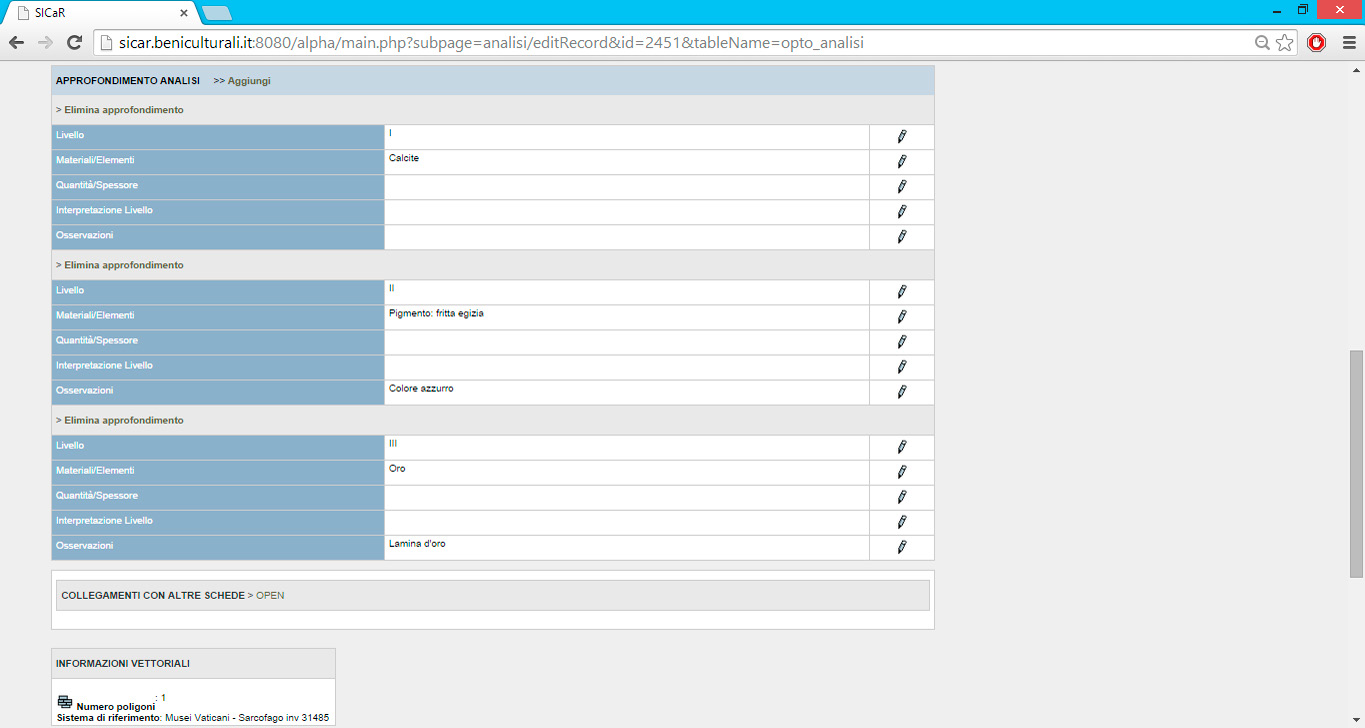Click the browser forward arrow
1365x728 pixels.
coord(45,43)
